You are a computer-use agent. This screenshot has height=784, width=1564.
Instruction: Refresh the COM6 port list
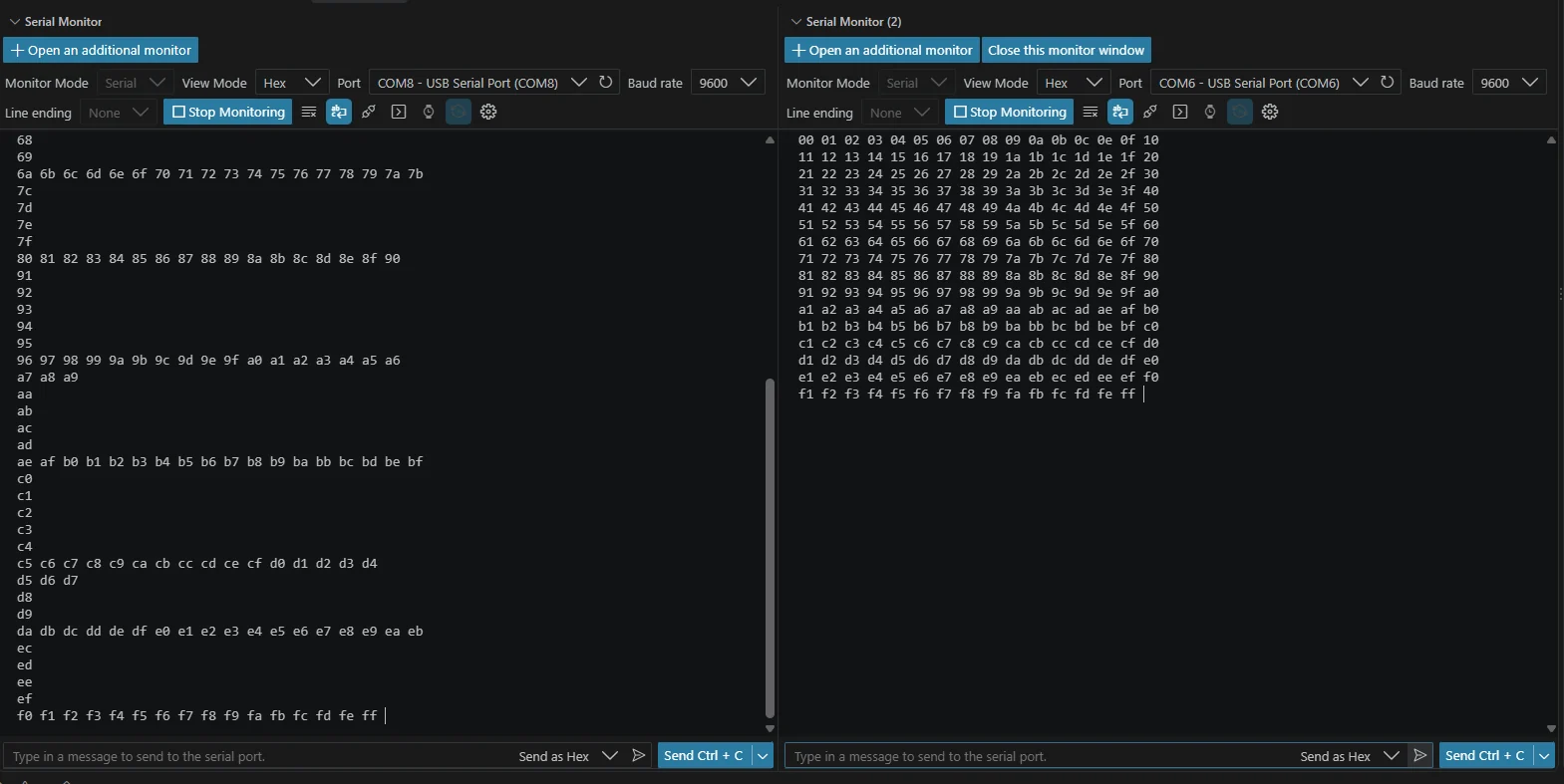pos(1388,82)
